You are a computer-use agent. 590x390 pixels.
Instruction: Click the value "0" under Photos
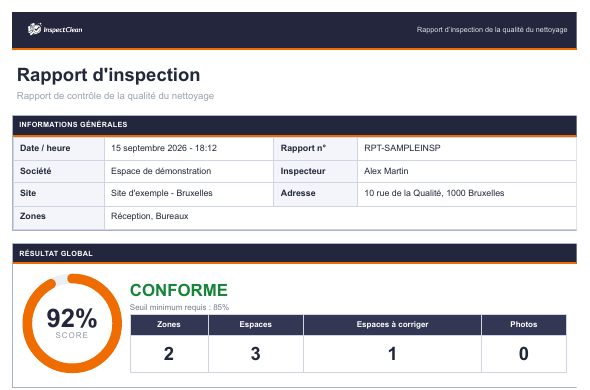point(524,354)
